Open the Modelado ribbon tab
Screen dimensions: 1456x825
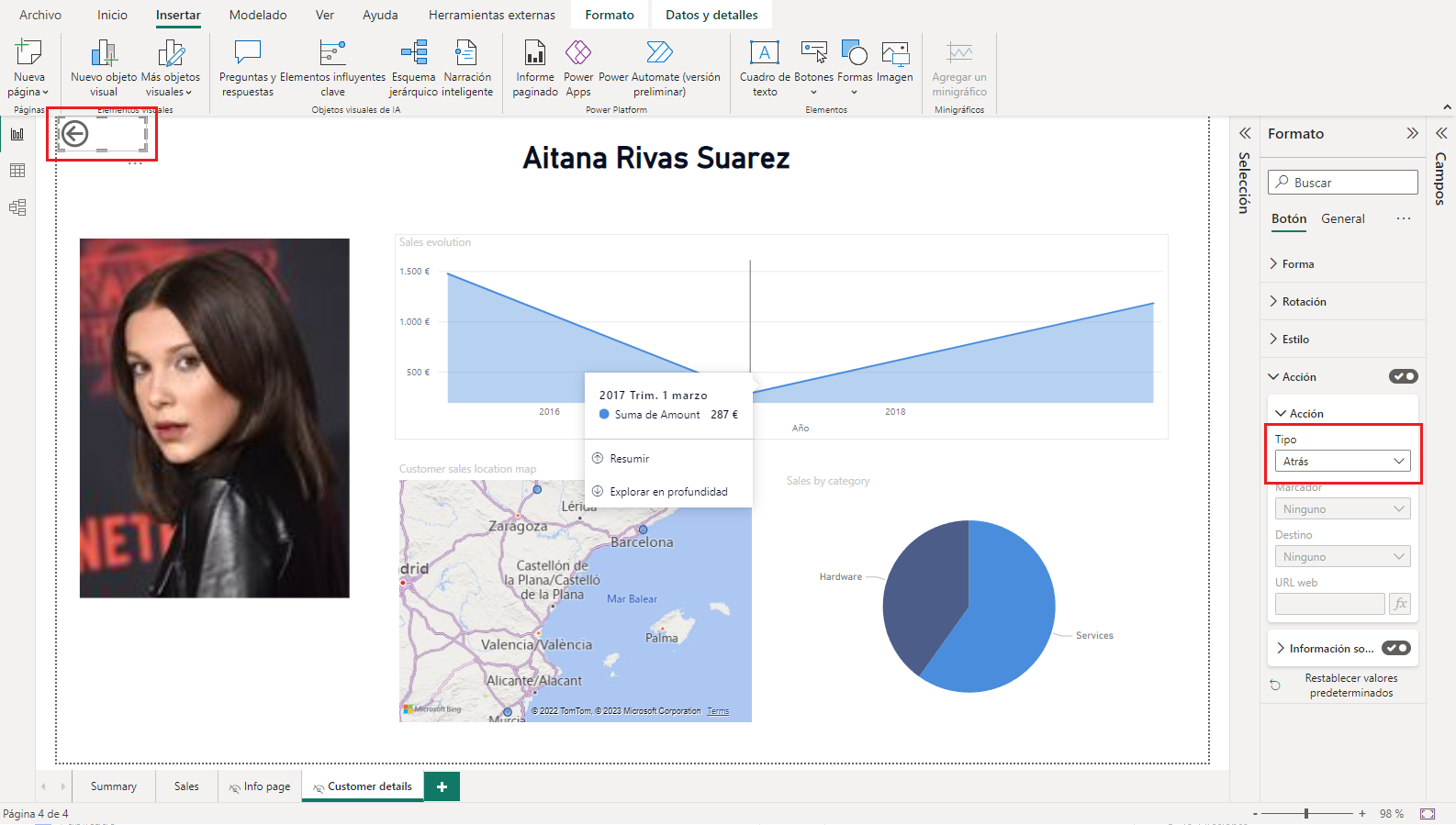pos(258,15)
